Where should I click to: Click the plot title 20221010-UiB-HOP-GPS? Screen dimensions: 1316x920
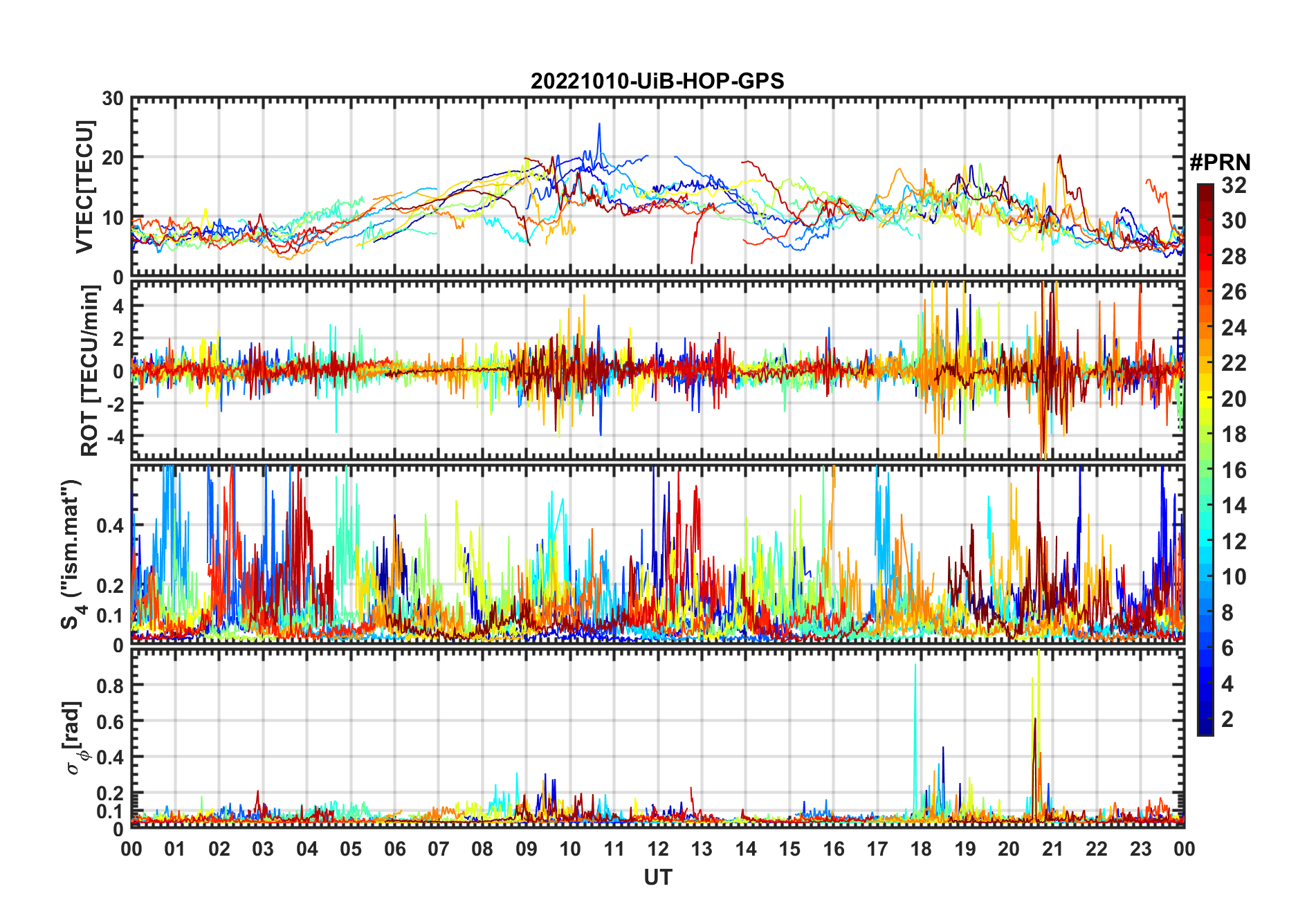coord(657,82)
